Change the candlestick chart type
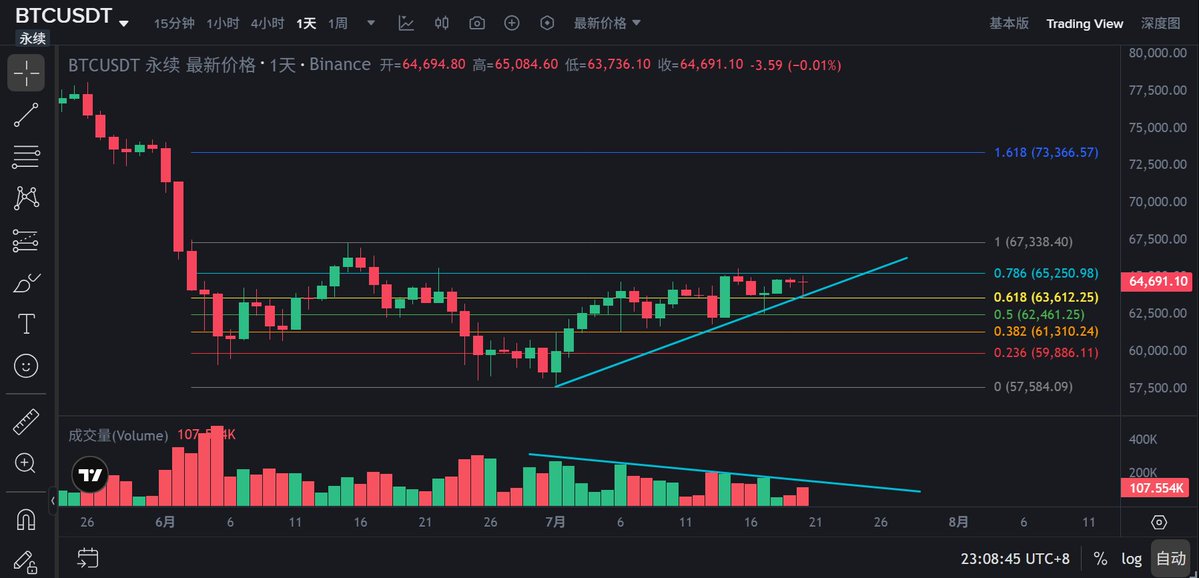 tap(442, 23)
